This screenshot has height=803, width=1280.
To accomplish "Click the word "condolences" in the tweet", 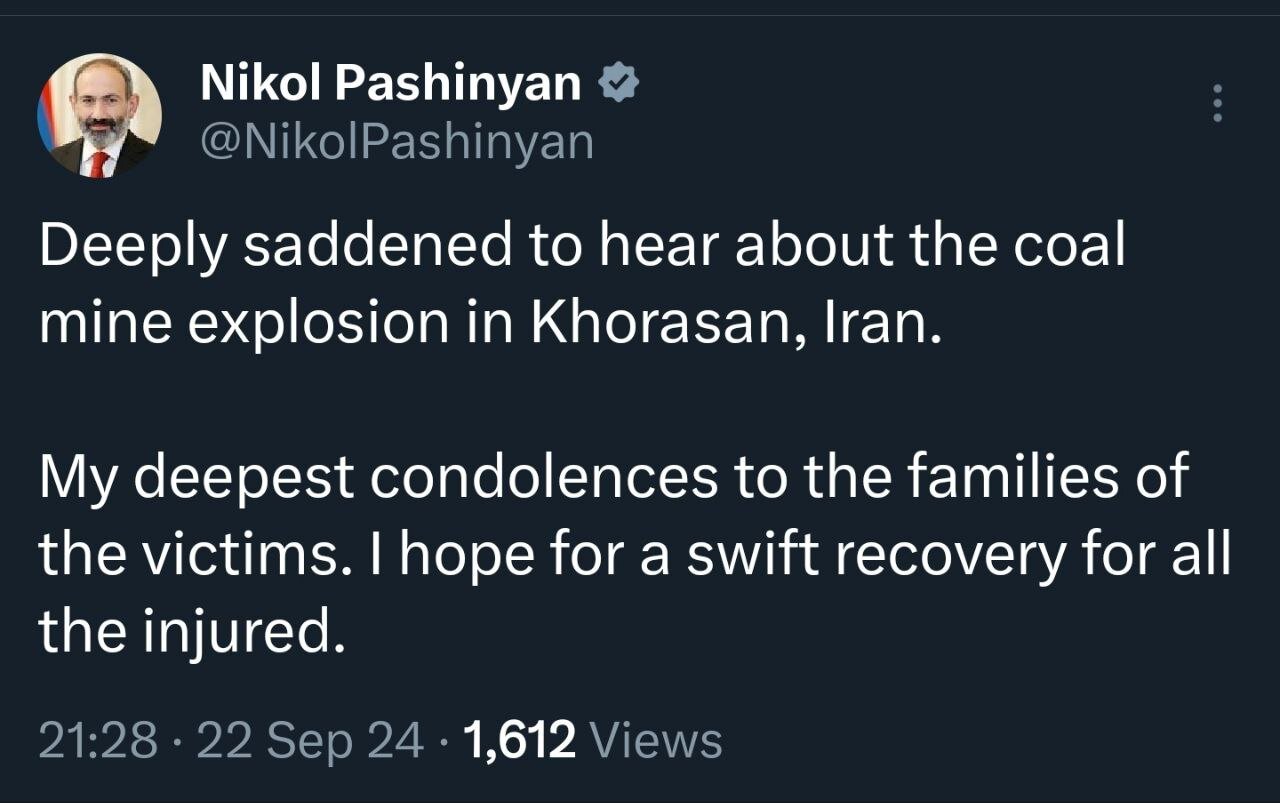I will click(x=544, y=478).
